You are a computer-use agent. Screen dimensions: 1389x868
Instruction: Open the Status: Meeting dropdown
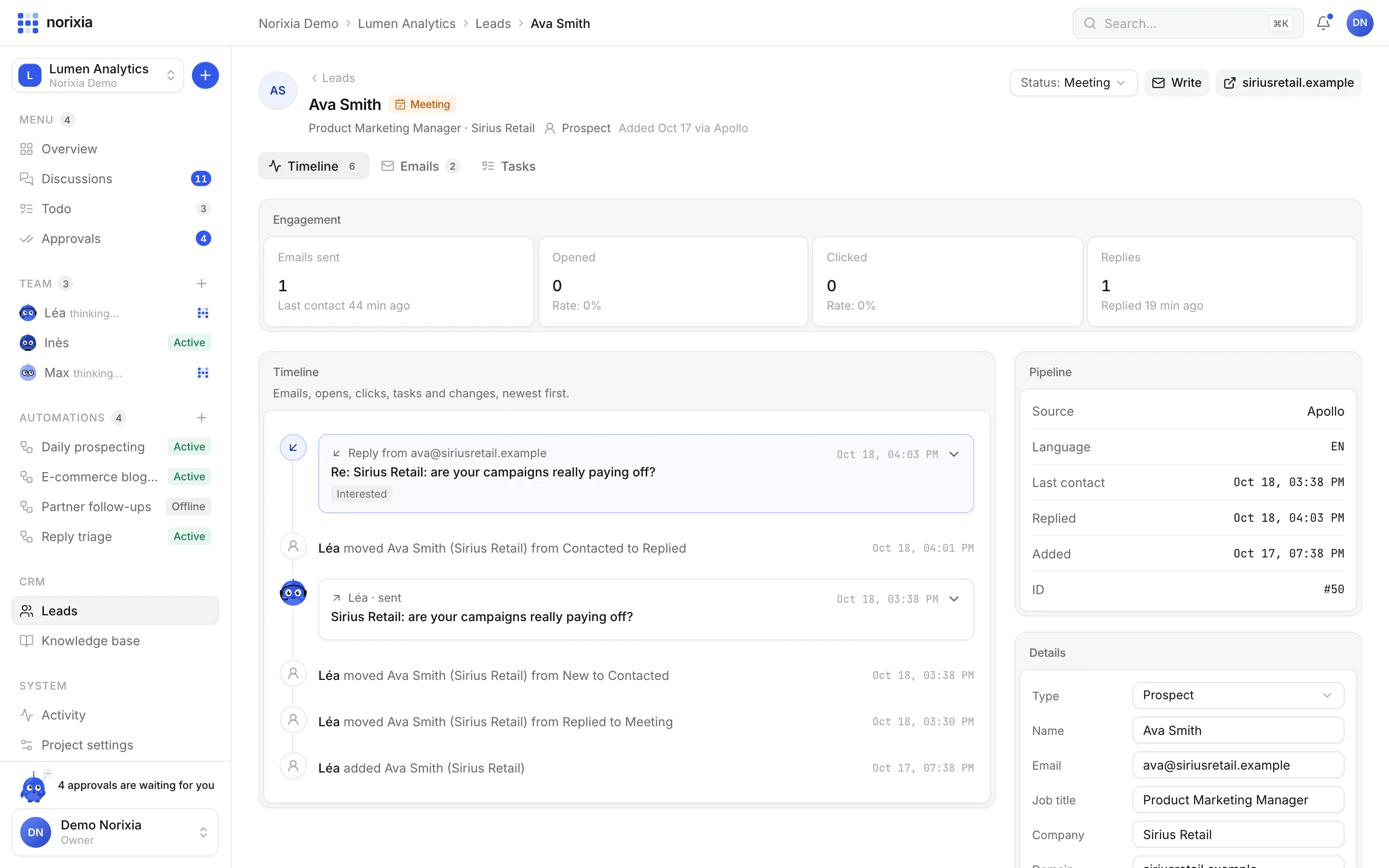tap(1073, 82)
